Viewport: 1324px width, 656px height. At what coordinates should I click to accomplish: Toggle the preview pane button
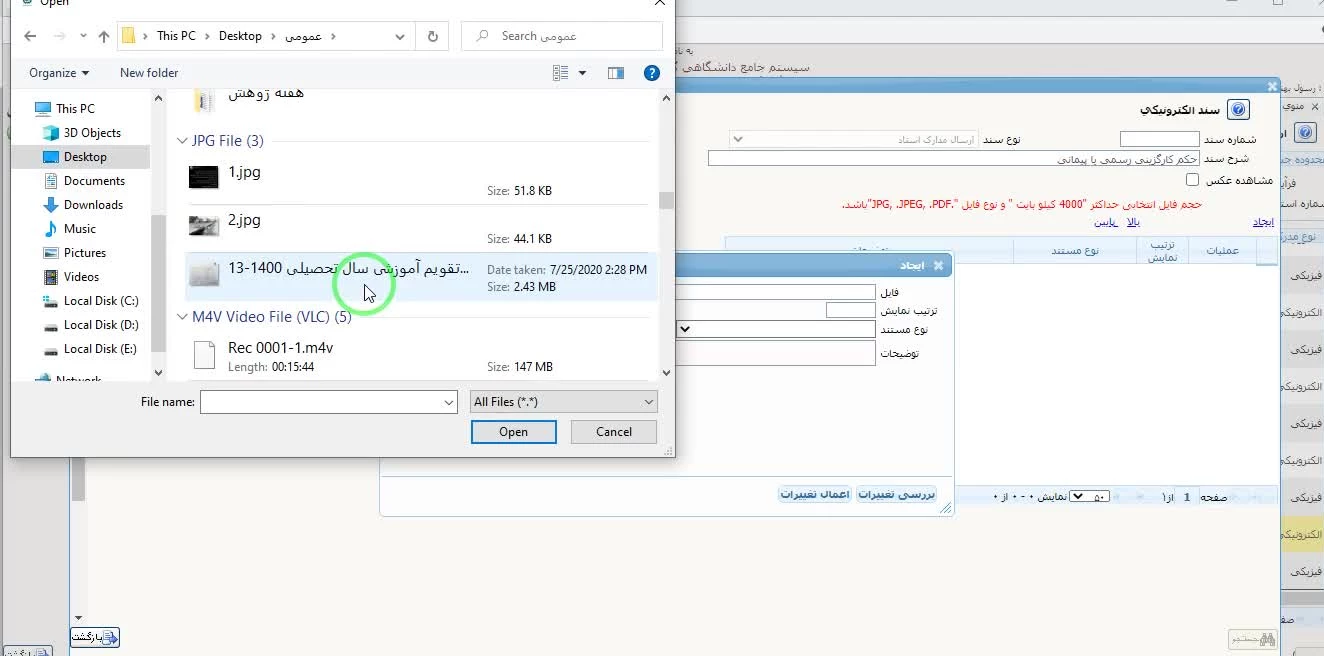[x=616, y=73]
